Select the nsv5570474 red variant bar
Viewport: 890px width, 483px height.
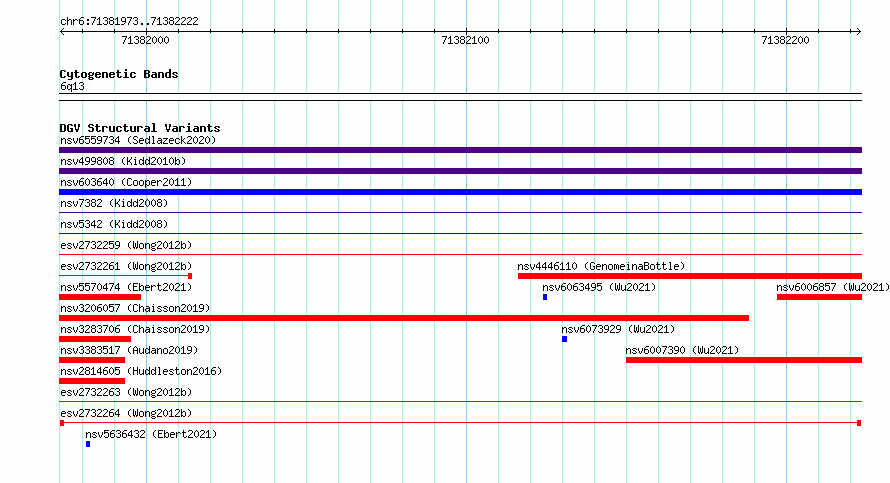click(100, 297)
